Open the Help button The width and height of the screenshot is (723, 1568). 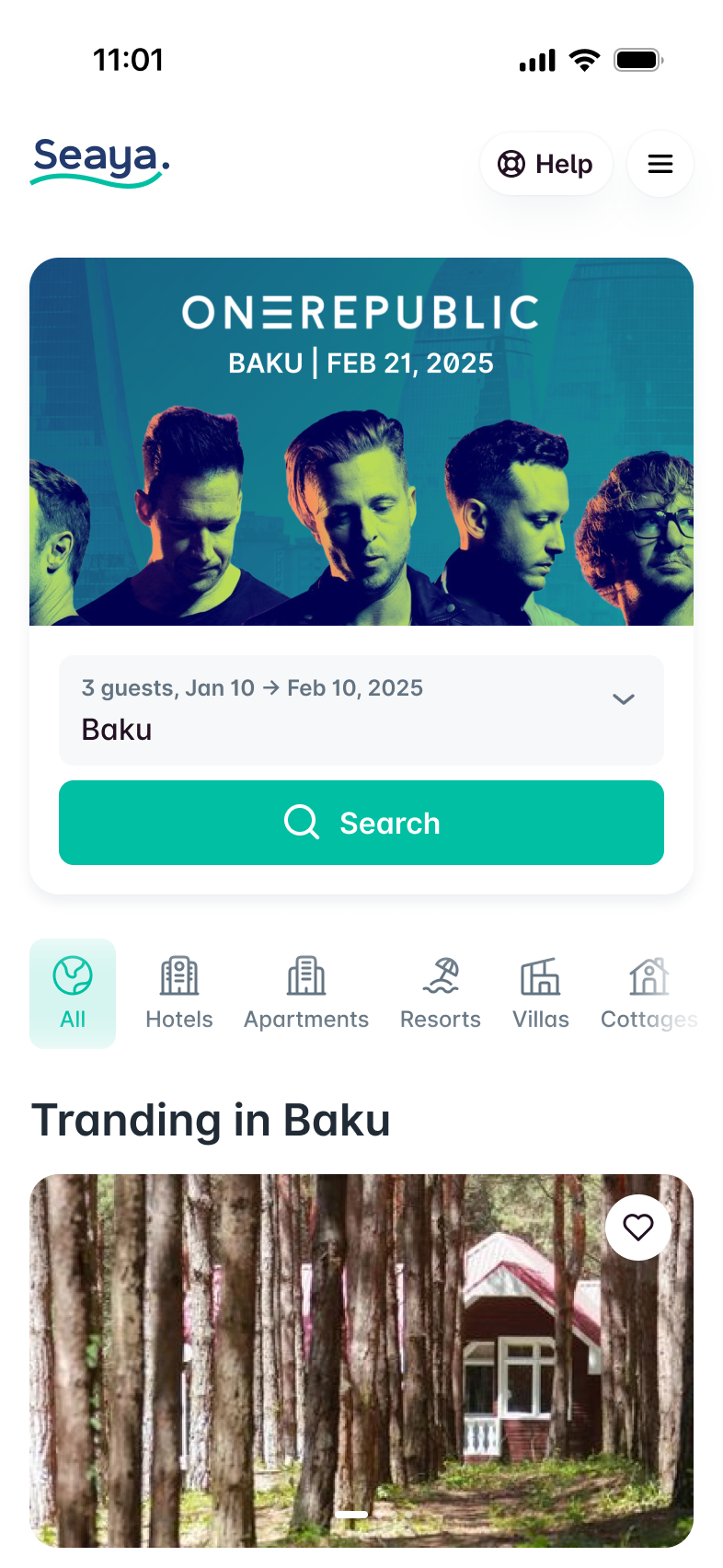tap(546, 164)
